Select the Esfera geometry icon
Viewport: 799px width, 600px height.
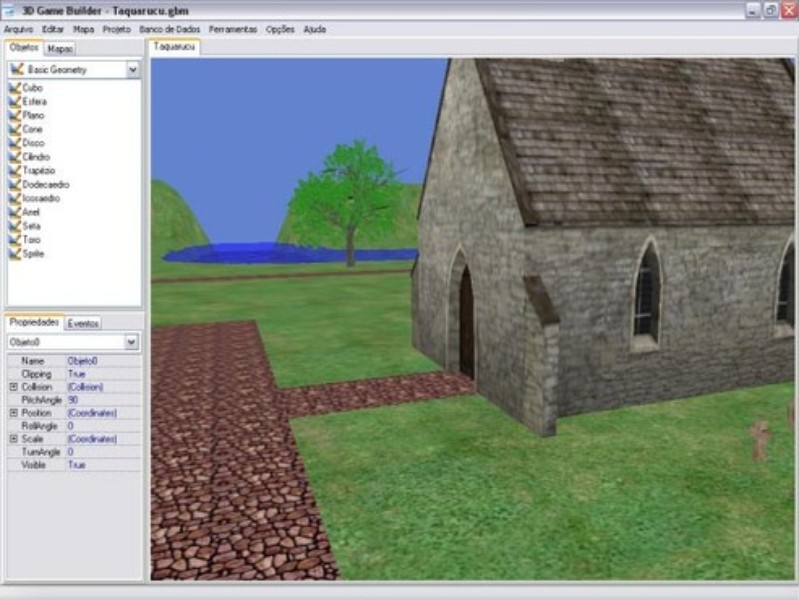[x=14, y=102]
